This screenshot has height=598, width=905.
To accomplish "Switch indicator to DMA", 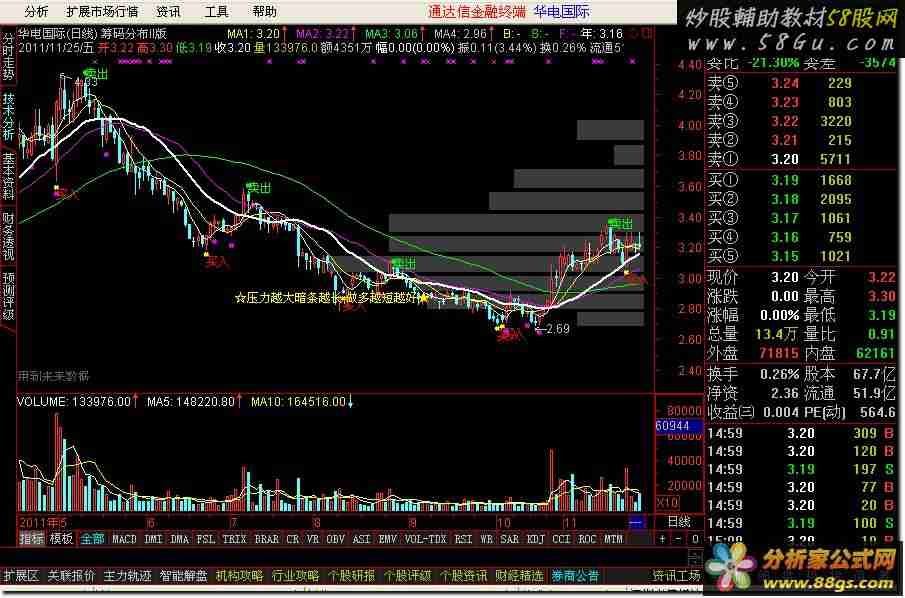I will [x=180, y=539].
